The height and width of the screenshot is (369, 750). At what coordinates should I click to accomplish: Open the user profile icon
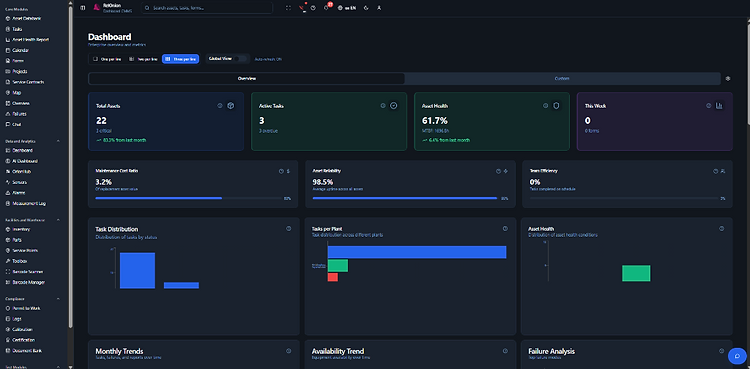click(x=379, y=8)
